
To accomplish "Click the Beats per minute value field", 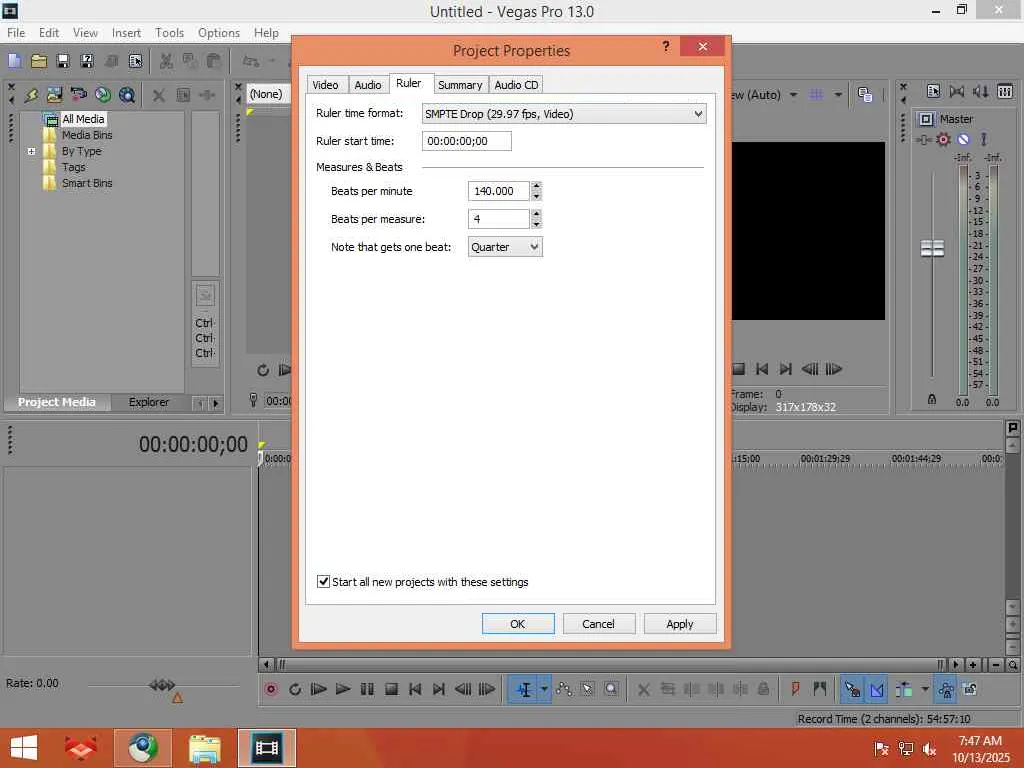I will (499, 191).
